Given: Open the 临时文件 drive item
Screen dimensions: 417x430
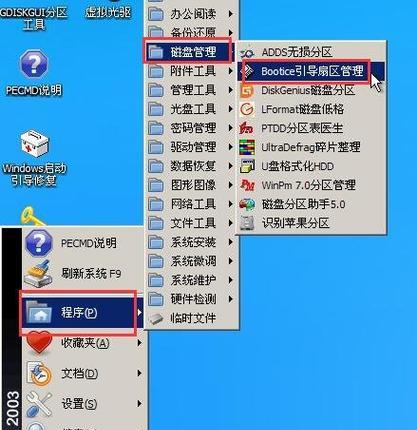Looking at the screenshot, I should 192,318.
